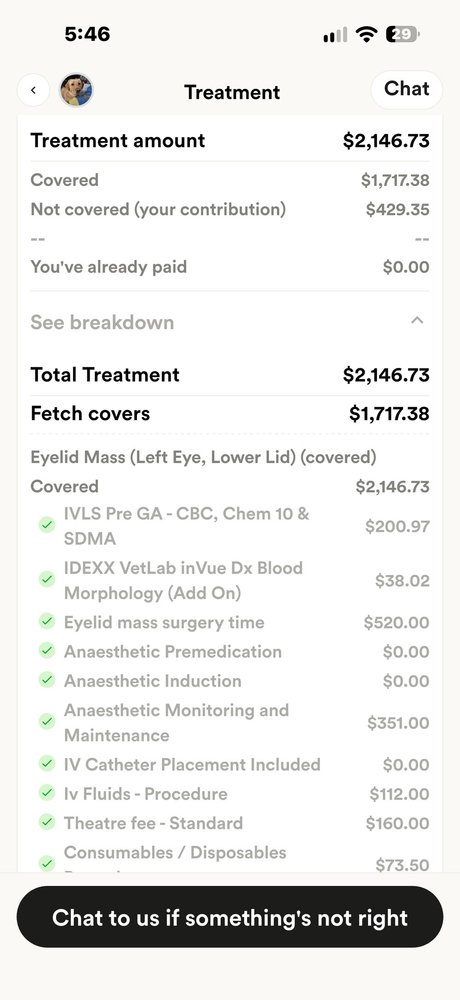This screenshot has width=460, height=1000.
Task: Select the Fetch covers amount row
Action: (x=230, y=413)
